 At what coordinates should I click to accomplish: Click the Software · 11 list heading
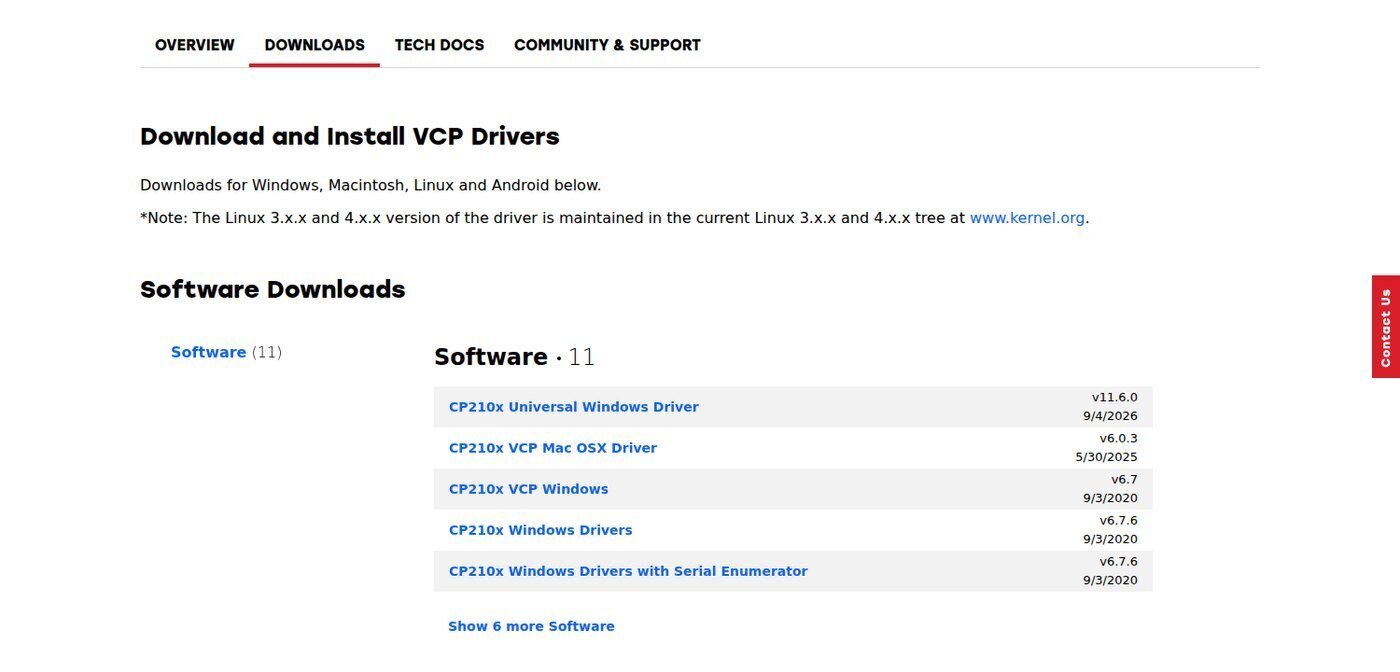(x=514, y=357)
